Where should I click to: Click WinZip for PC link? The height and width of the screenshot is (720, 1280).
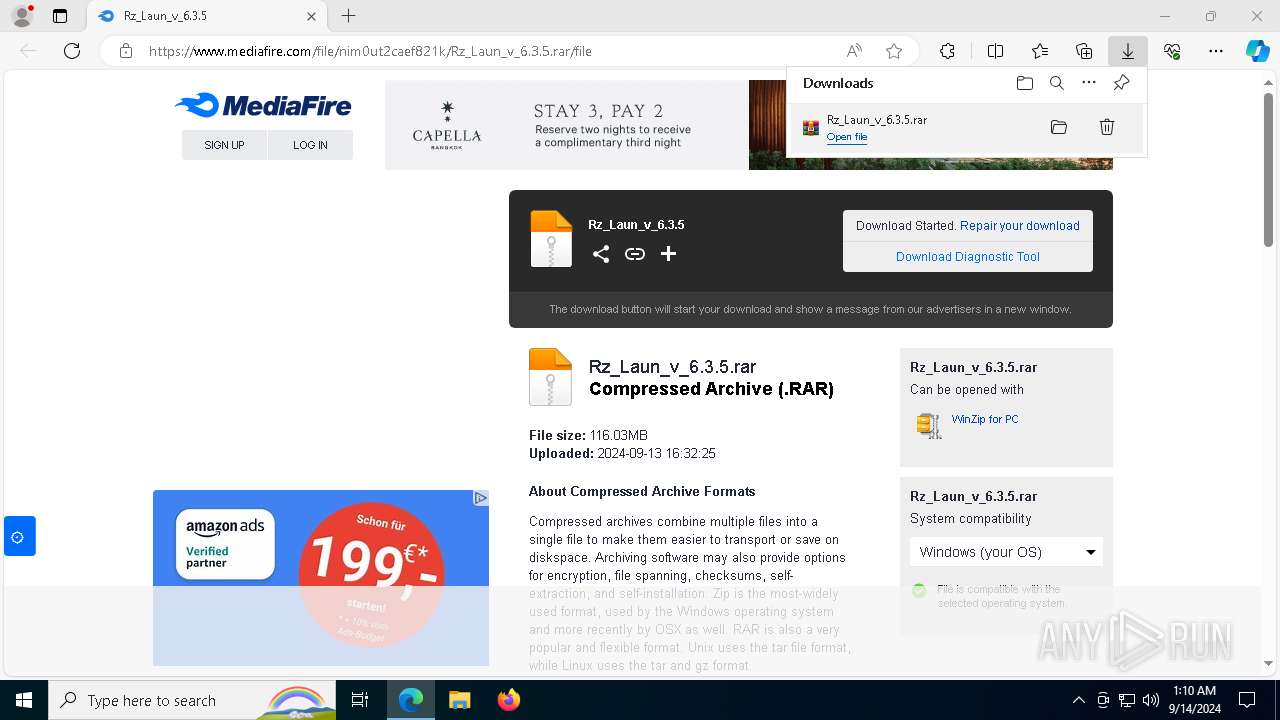click(985, 420)
